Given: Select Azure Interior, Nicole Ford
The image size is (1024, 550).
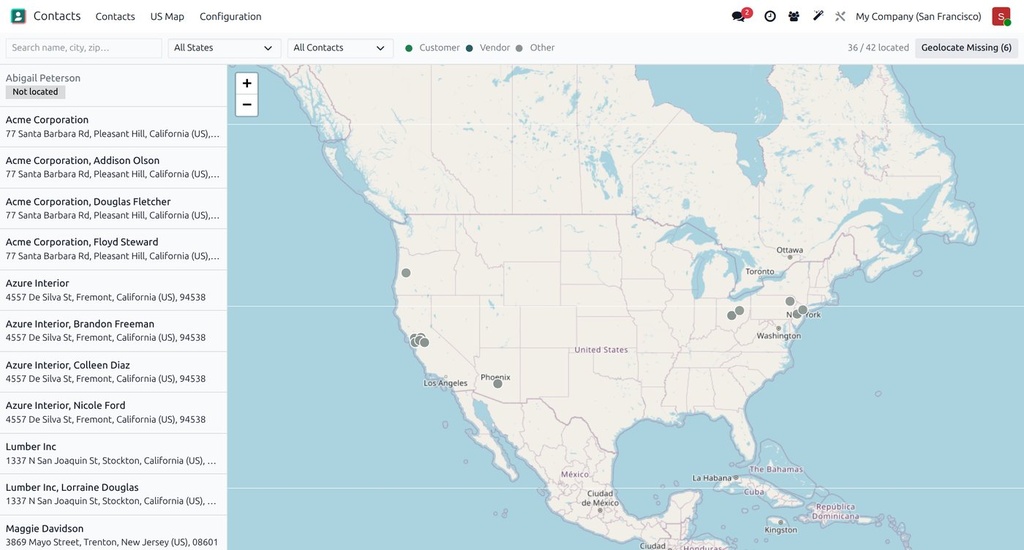Looking at the screenshot, I should coord(113,412).
